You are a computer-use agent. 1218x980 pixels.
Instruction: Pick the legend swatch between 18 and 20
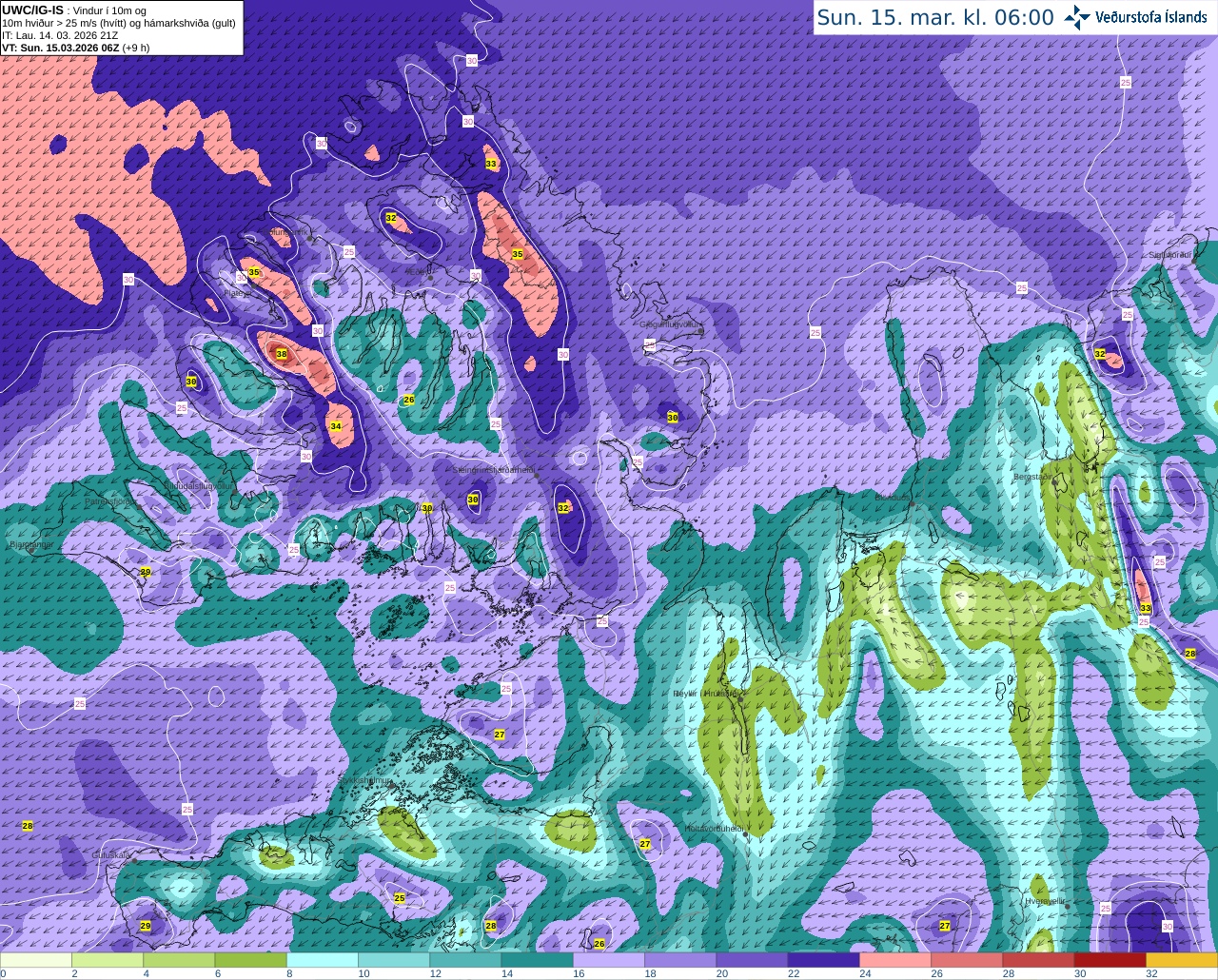[x=680, y=960]
